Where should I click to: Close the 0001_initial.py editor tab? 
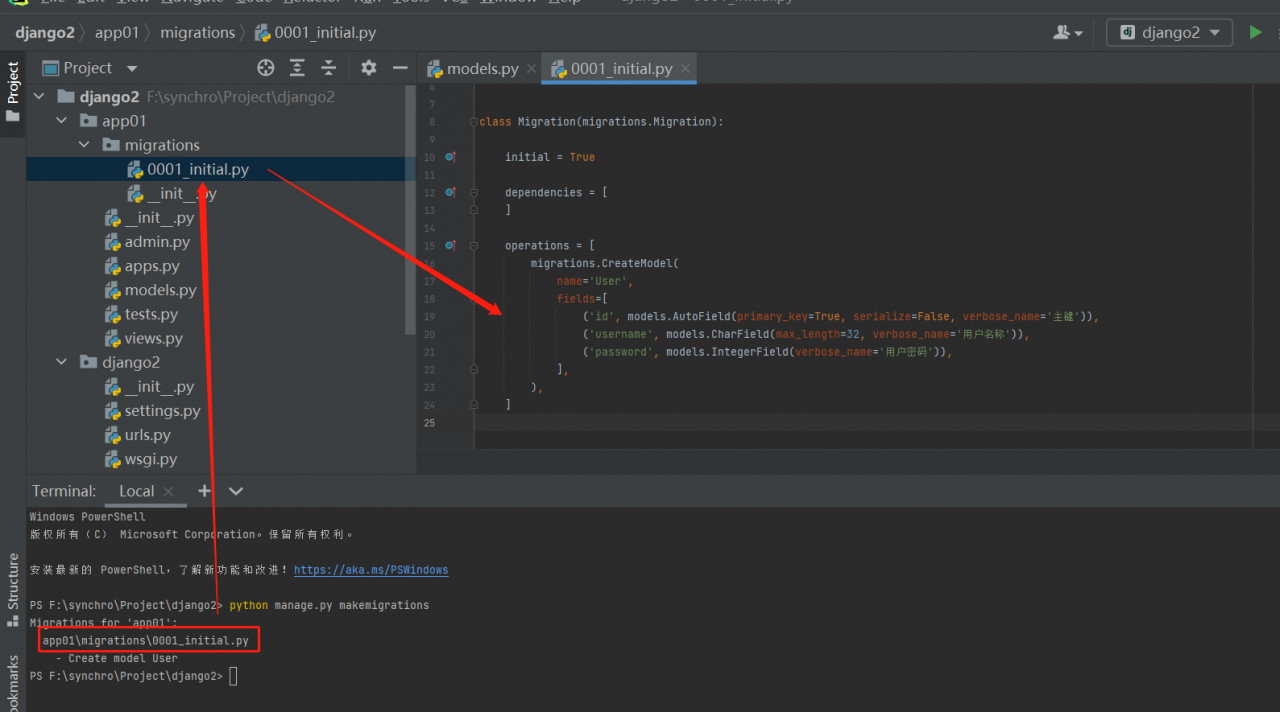pos(685,69)
